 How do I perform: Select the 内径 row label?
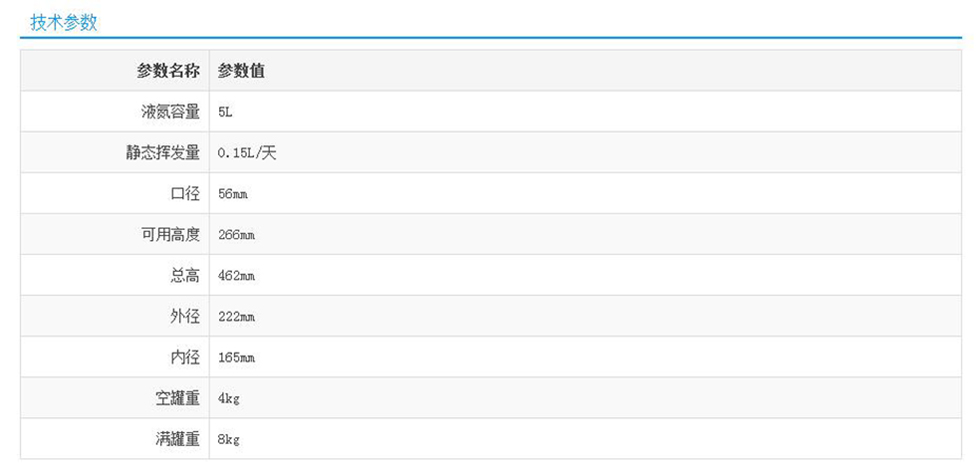pos(185,358)
